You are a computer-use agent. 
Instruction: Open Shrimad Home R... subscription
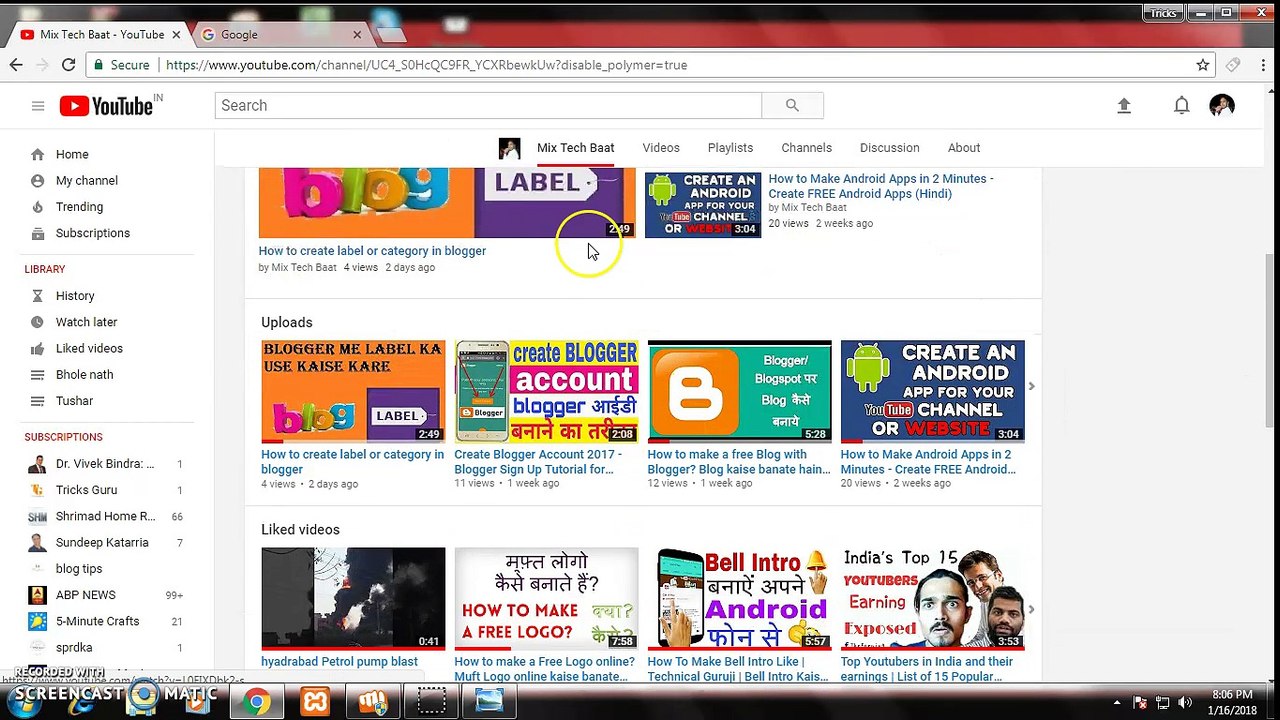105,516
